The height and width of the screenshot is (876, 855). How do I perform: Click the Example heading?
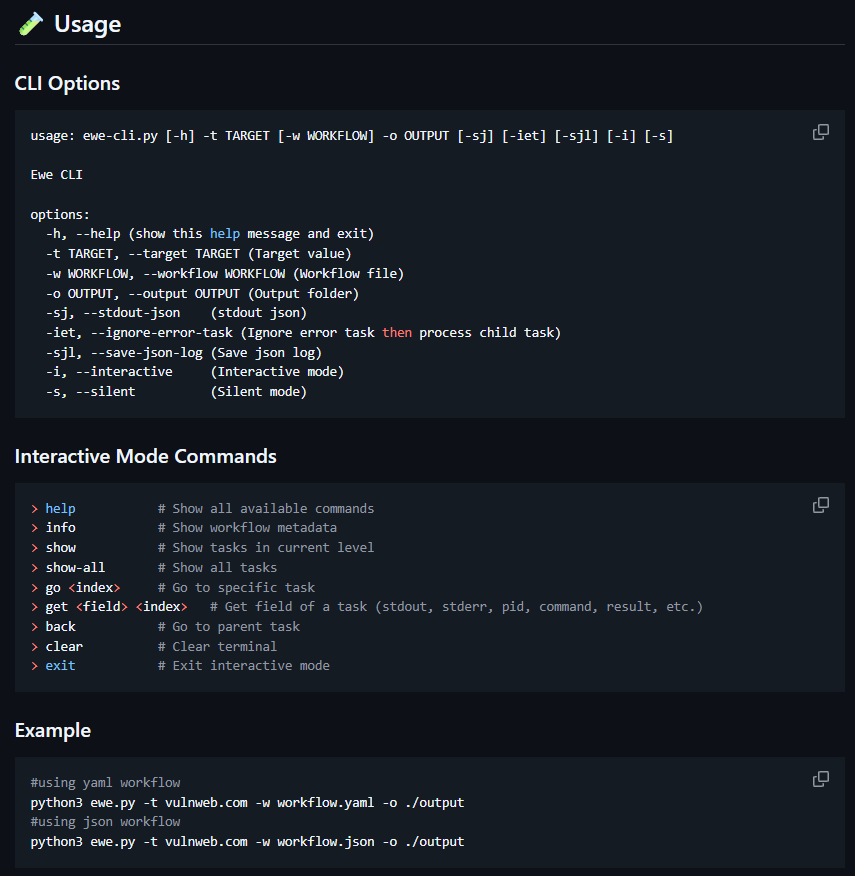point(53,730)
